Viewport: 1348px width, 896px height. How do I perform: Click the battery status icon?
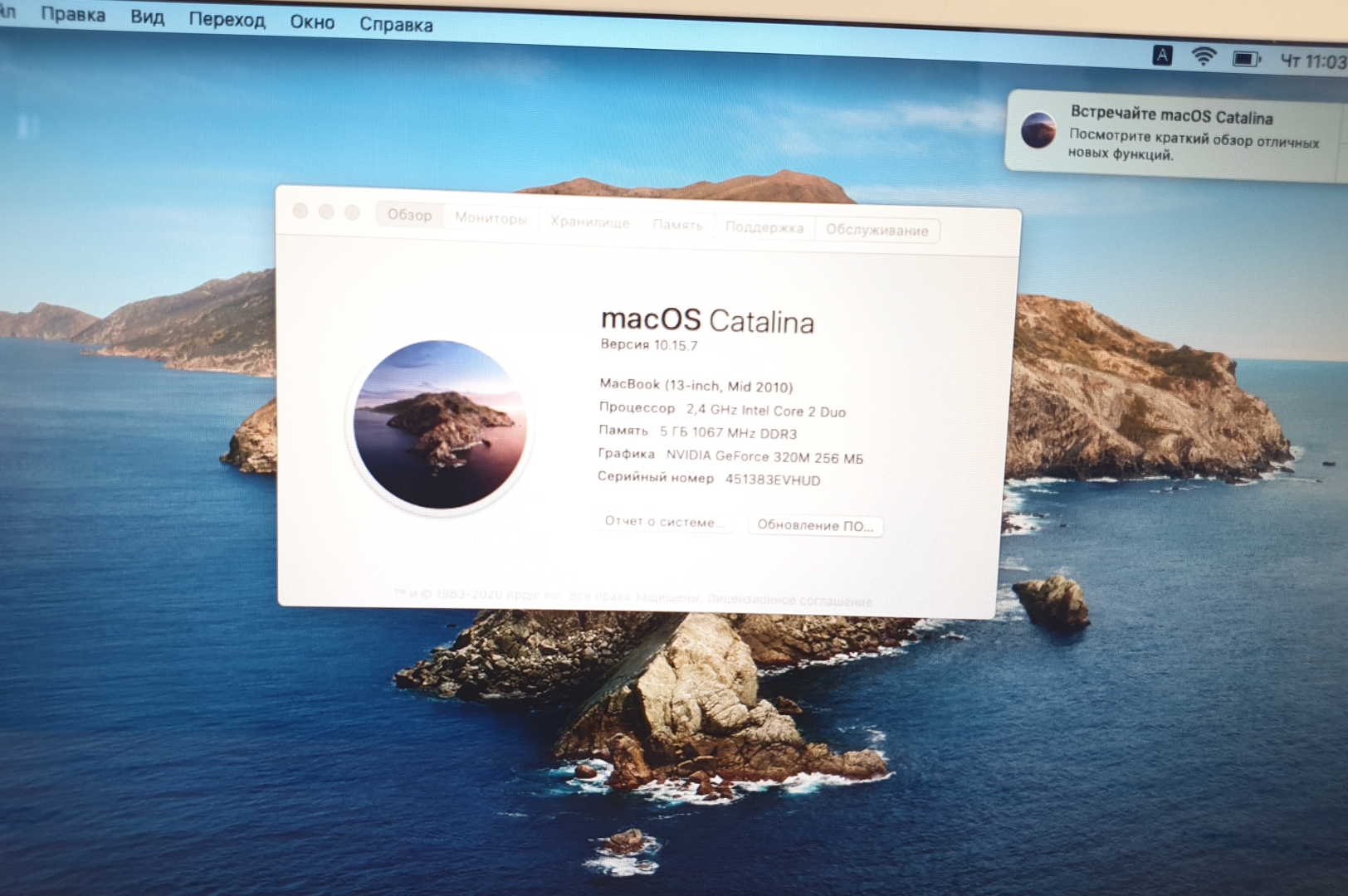tap(1246, 59)
